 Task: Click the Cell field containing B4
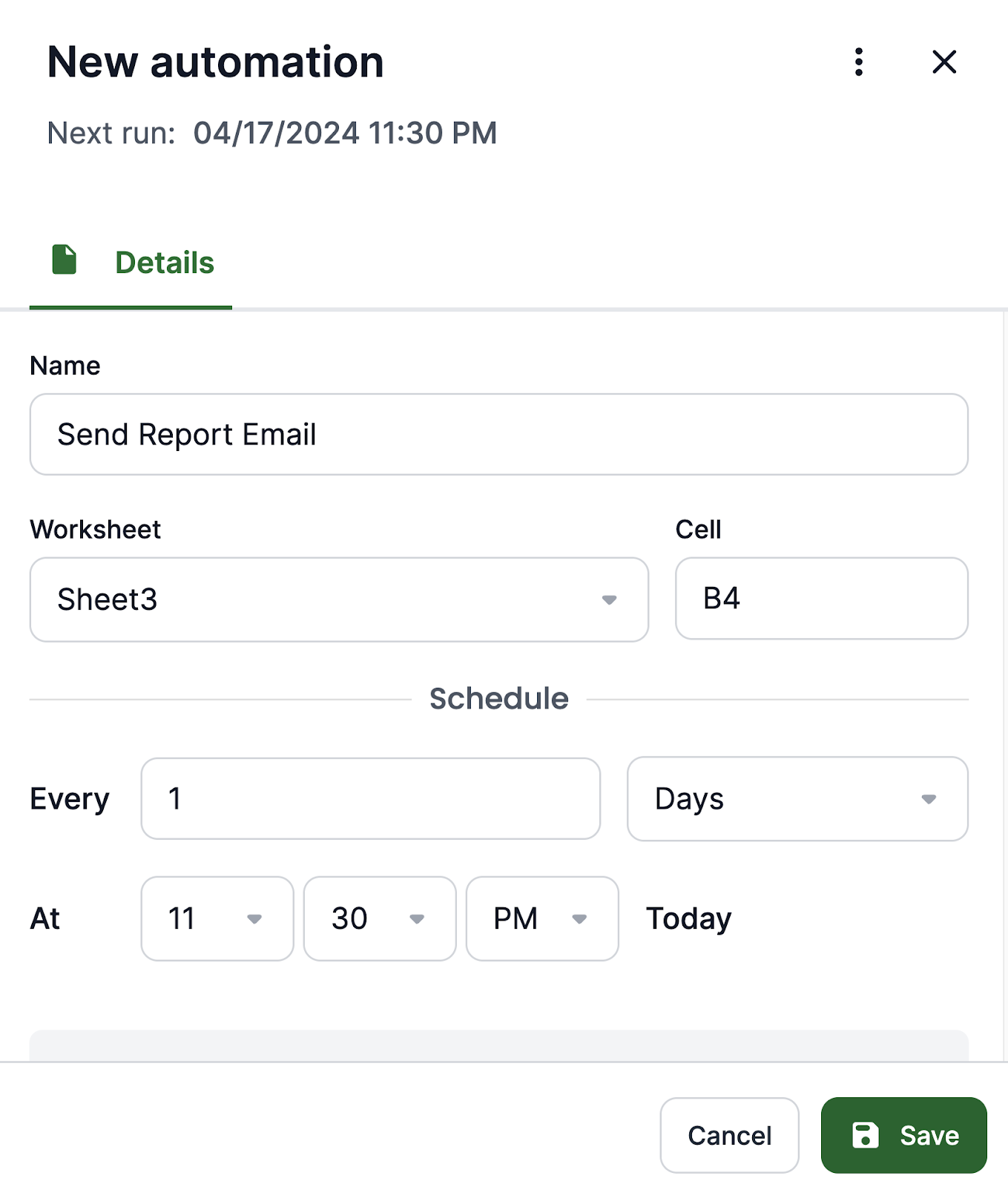pyautogui.click(x=822, y=598)
